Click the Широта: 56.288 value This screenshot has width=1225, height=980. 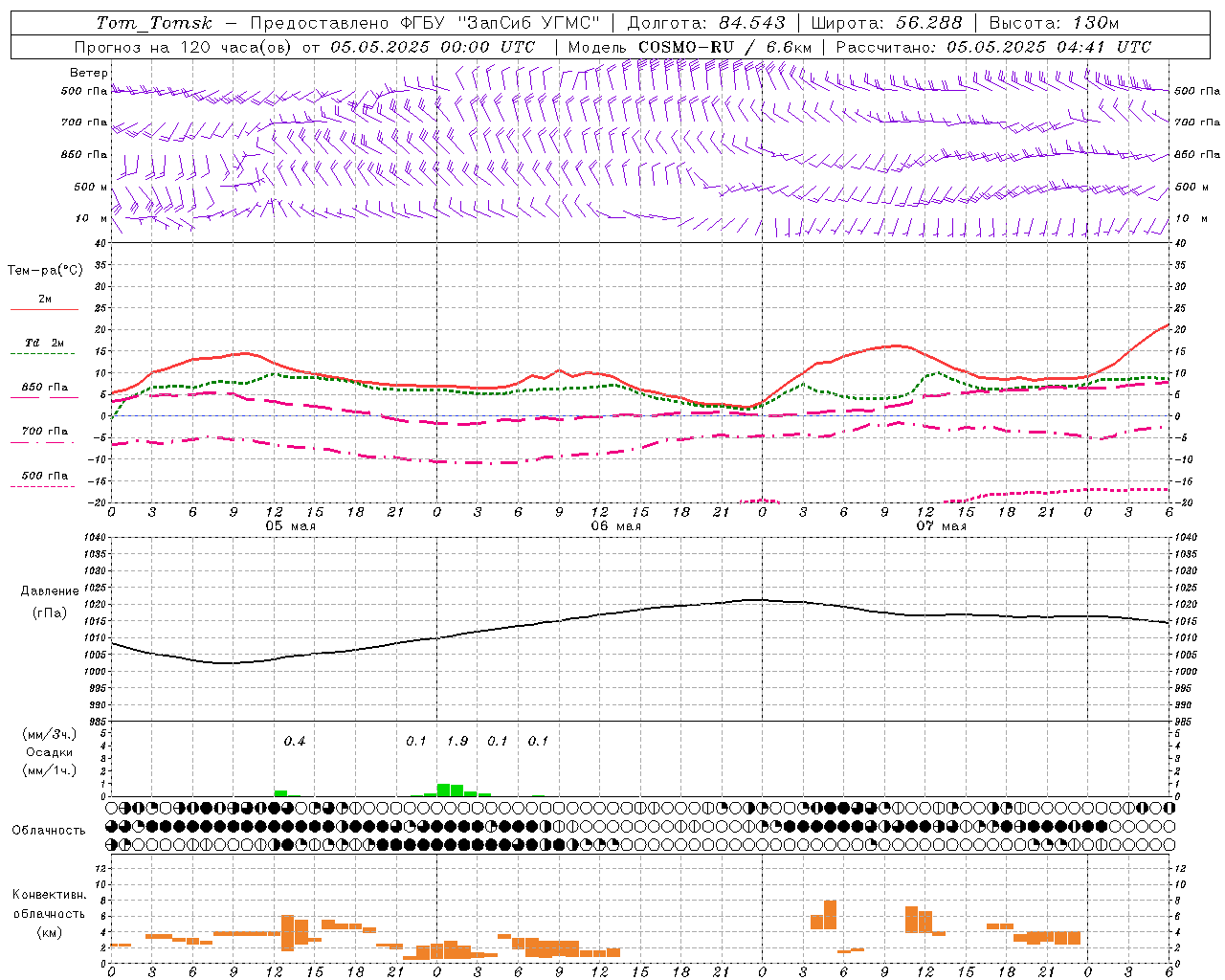pyautogui.click(x=887, y=23)
